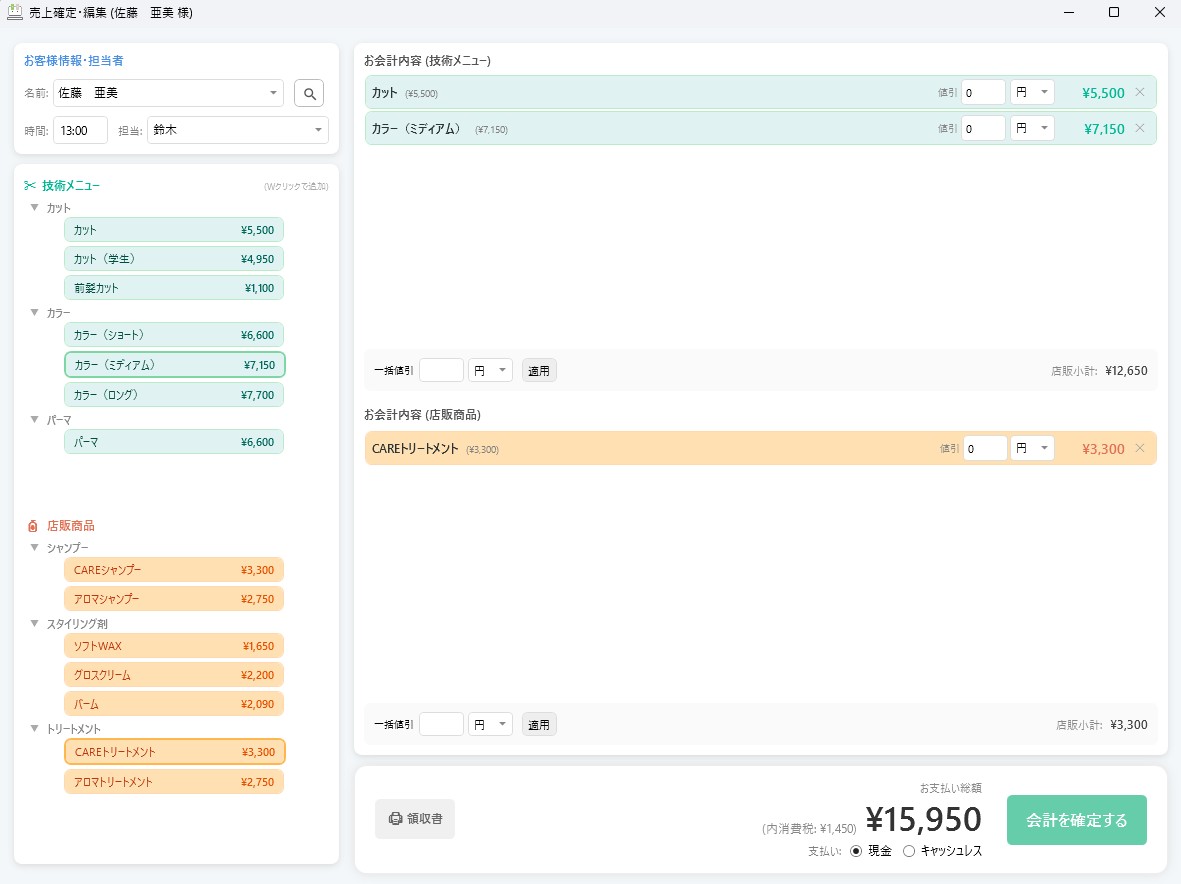This screenshot has height=884, width=1181.
Task: Open the 担当 staff dropdown
Action: click(318, 130)
